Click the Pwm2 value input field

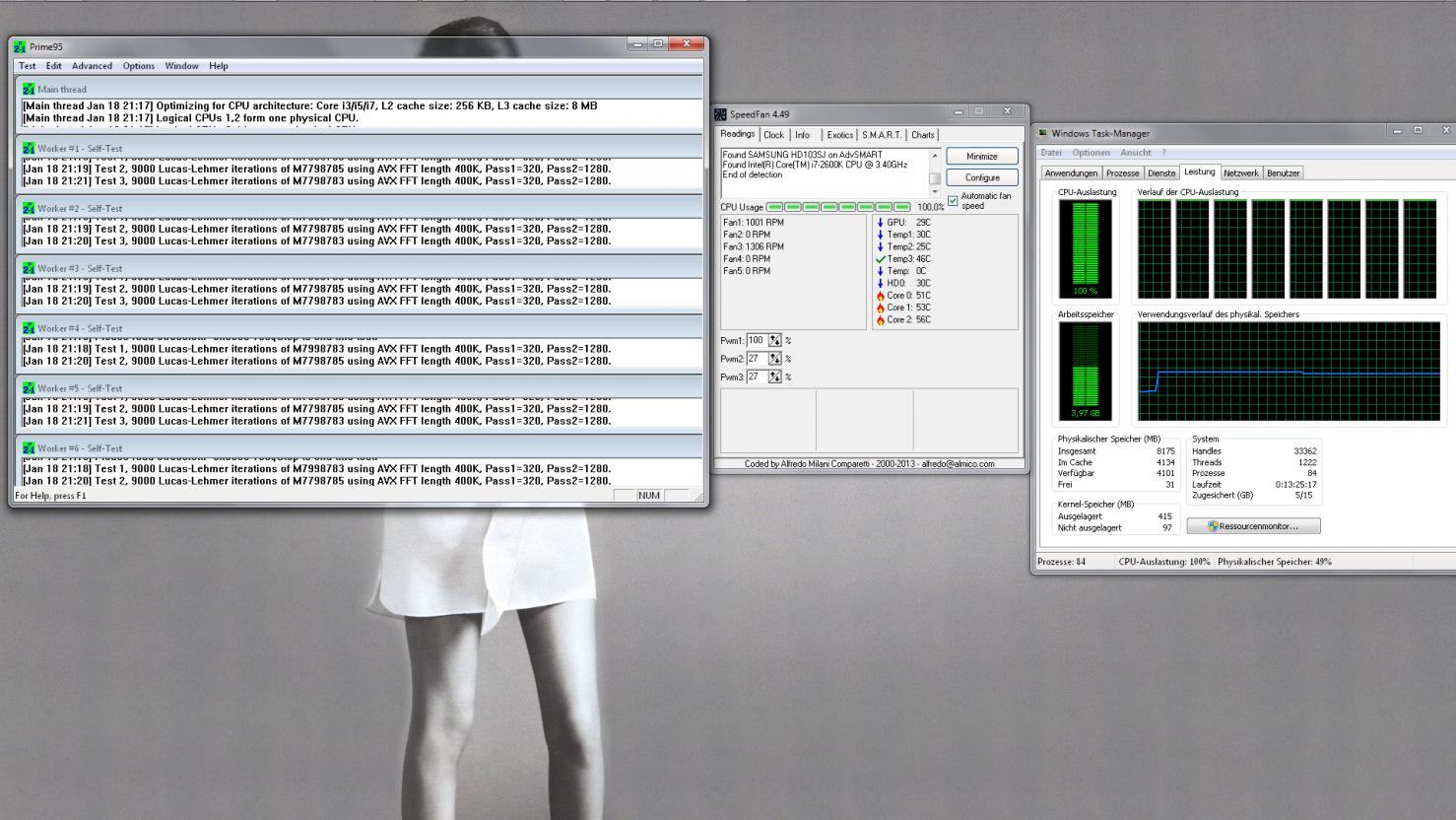pyautogui.click(x=757, y=359)
